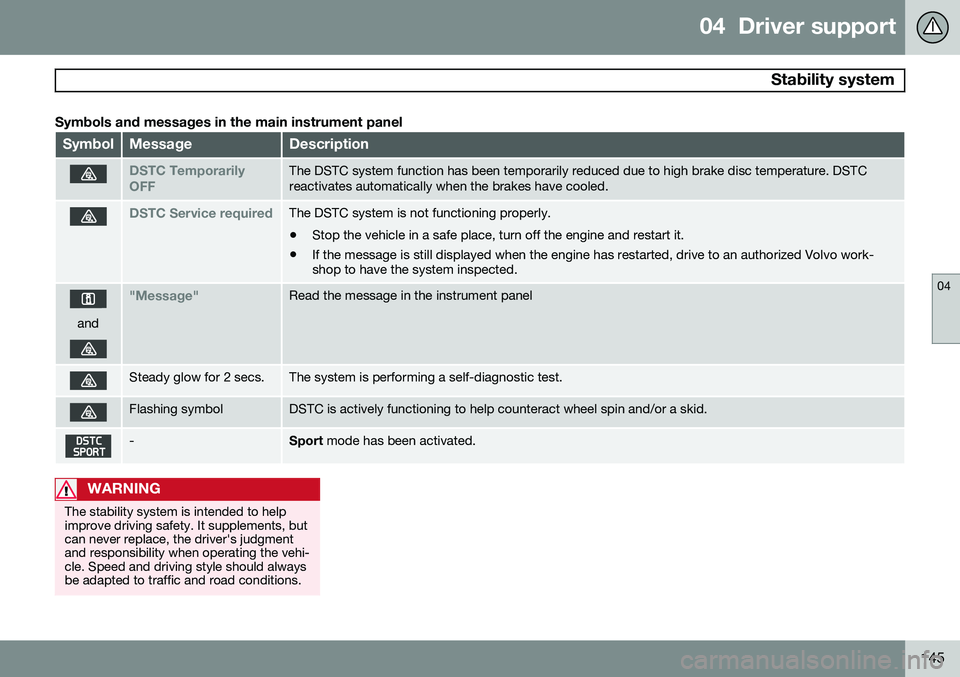The width and height of the screenshot is (960, 677).
Task: Click the DSTC symbol beside Service required
Action: click(88, 217)
